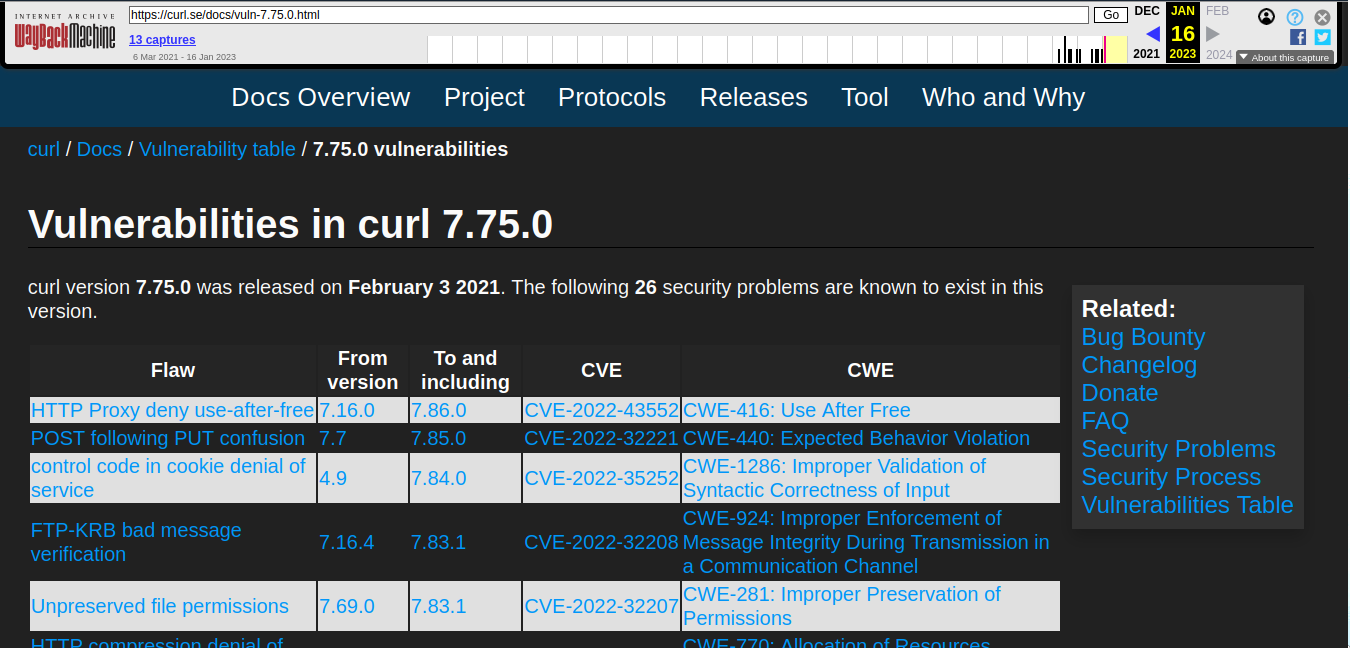Click From version 7.16.0 link

tap(347, 410)
